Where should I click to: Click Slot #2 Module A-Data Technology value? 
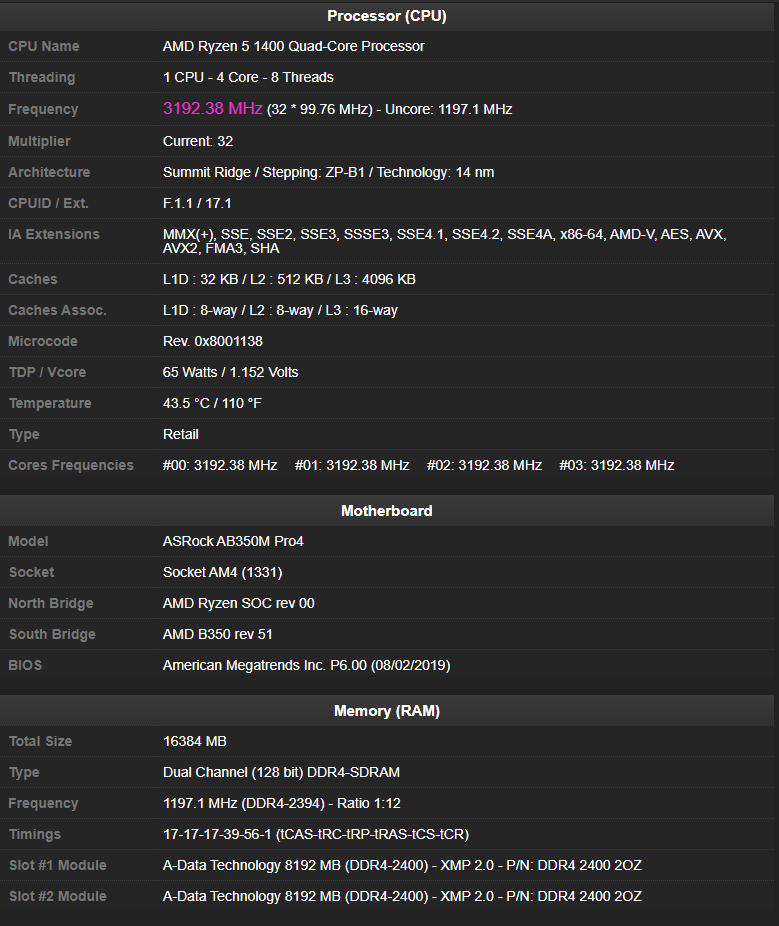point(402,896)
